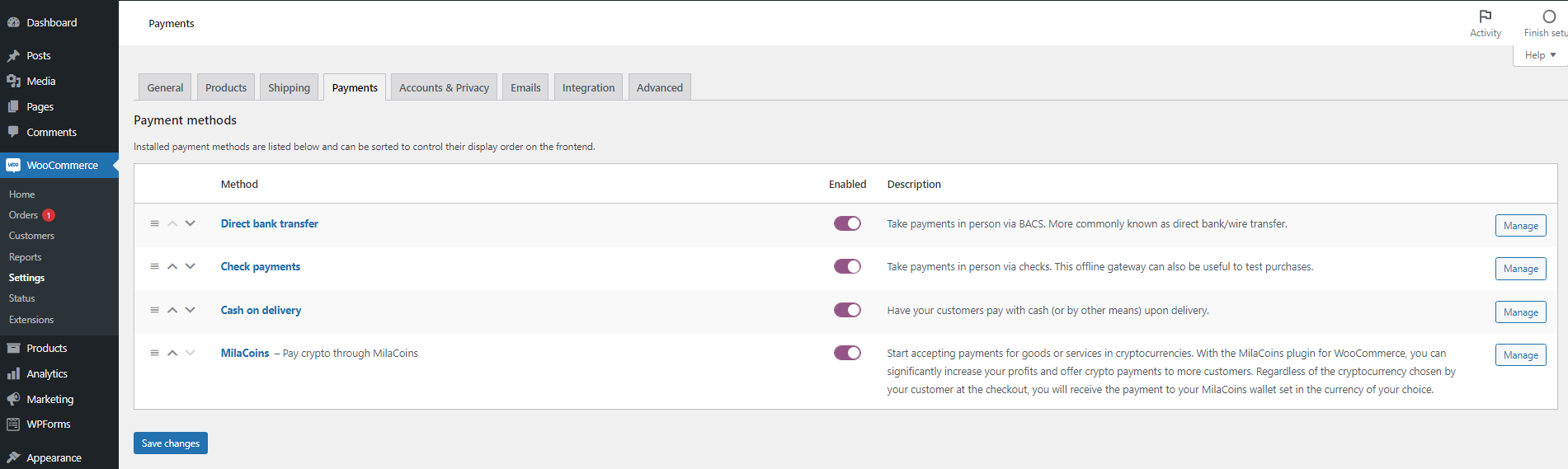Open the Integration tab
Screen dimensions: 1568x469
tap(588, 87)
